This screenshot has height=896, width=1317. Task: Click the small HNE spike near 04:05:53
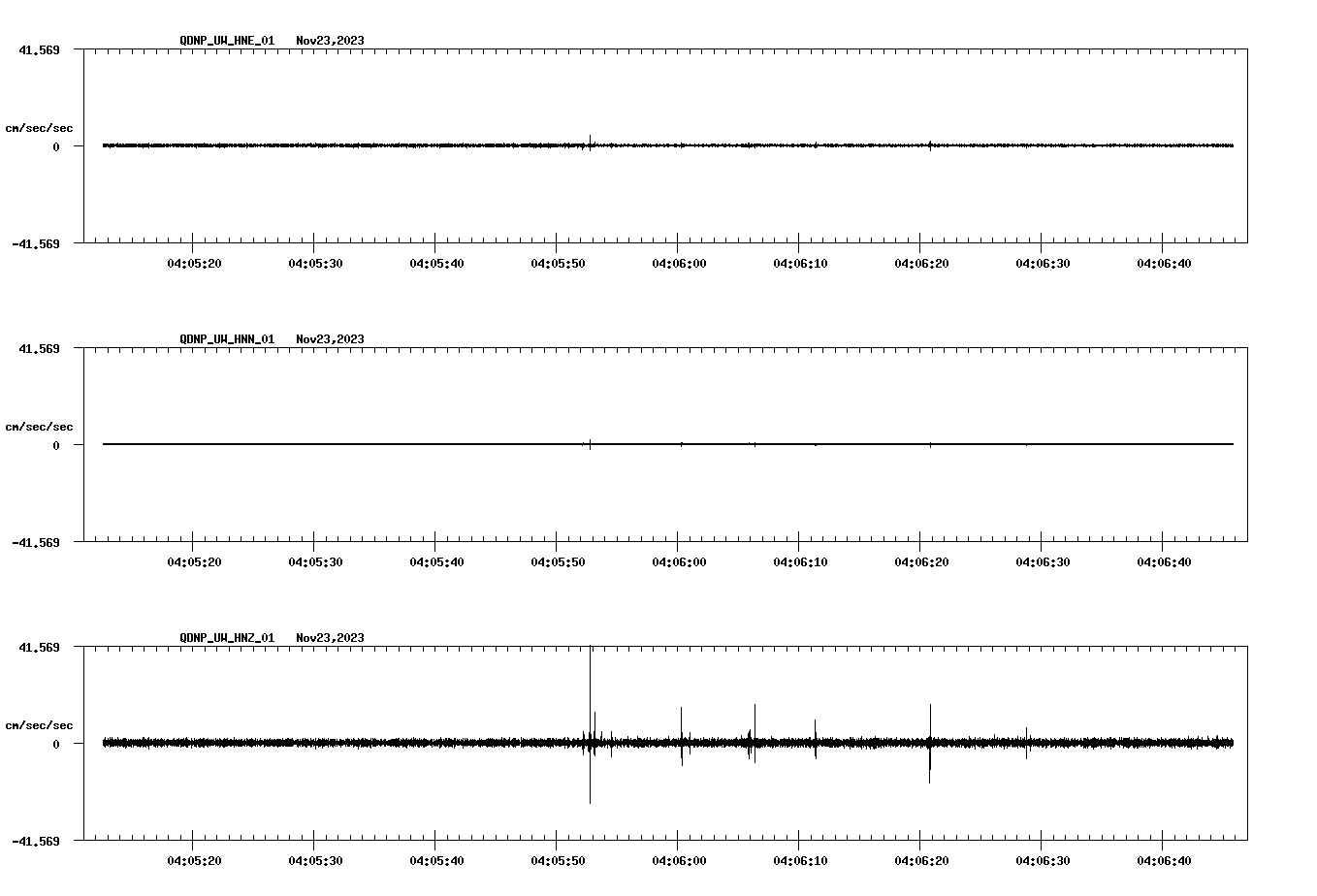[590, 143]
